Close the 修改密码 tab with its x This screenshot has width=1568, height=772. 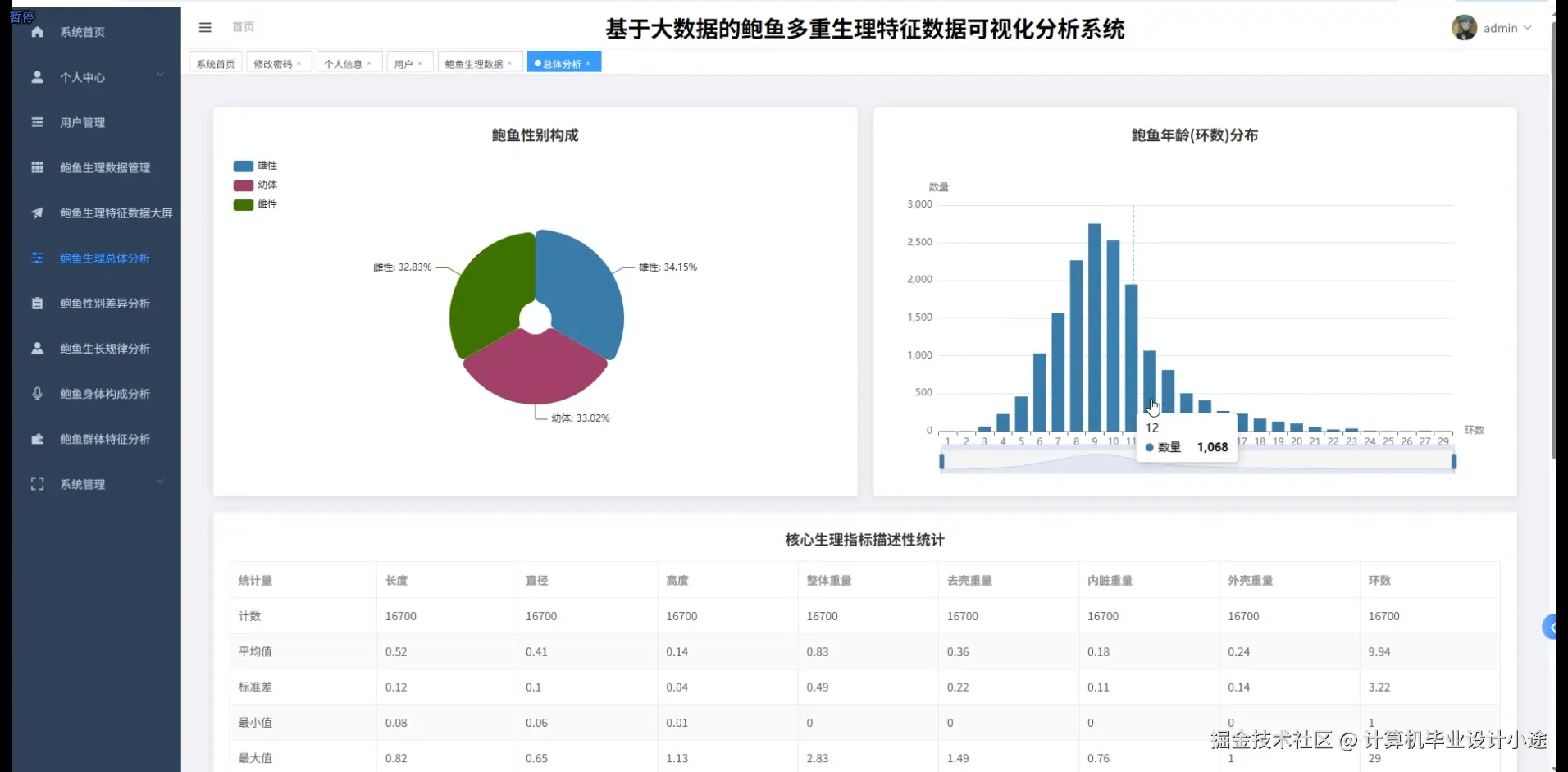tap(299, 63)
